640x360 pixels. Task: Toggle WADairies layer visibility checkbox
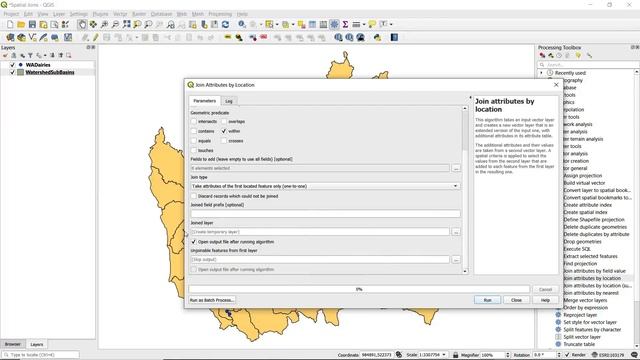[12, 65]
